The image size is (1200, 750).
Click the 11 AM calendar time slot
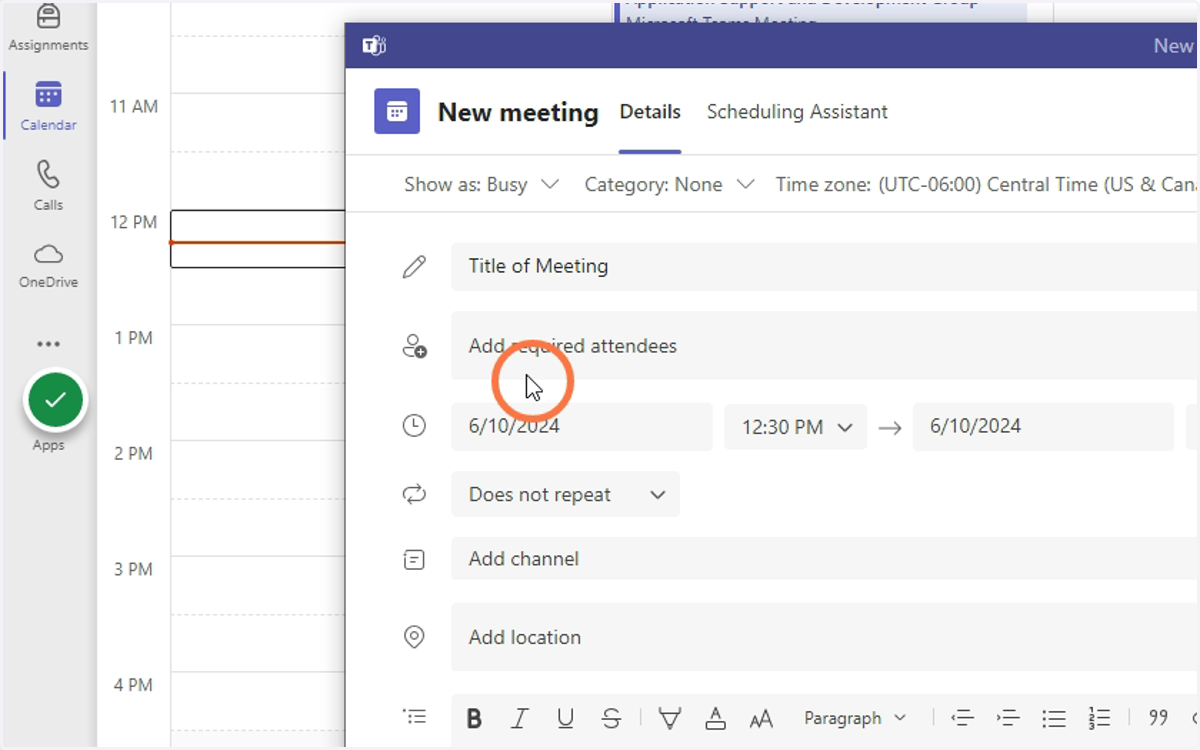(258, 122)
